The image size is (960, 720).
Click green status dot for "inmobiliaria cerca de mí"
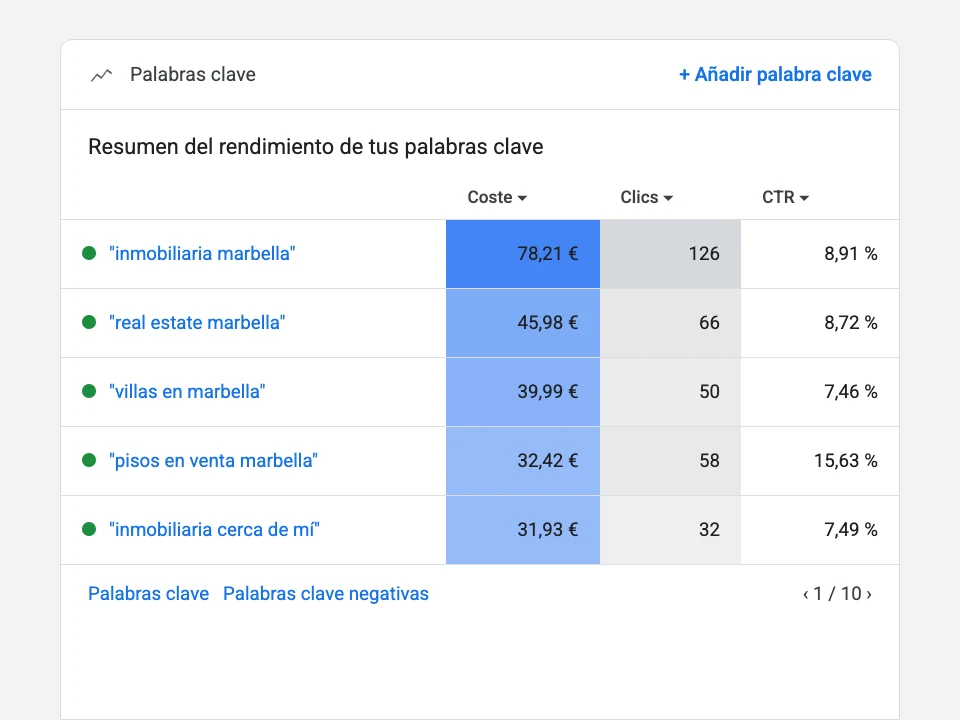click(x=89, y=529)
